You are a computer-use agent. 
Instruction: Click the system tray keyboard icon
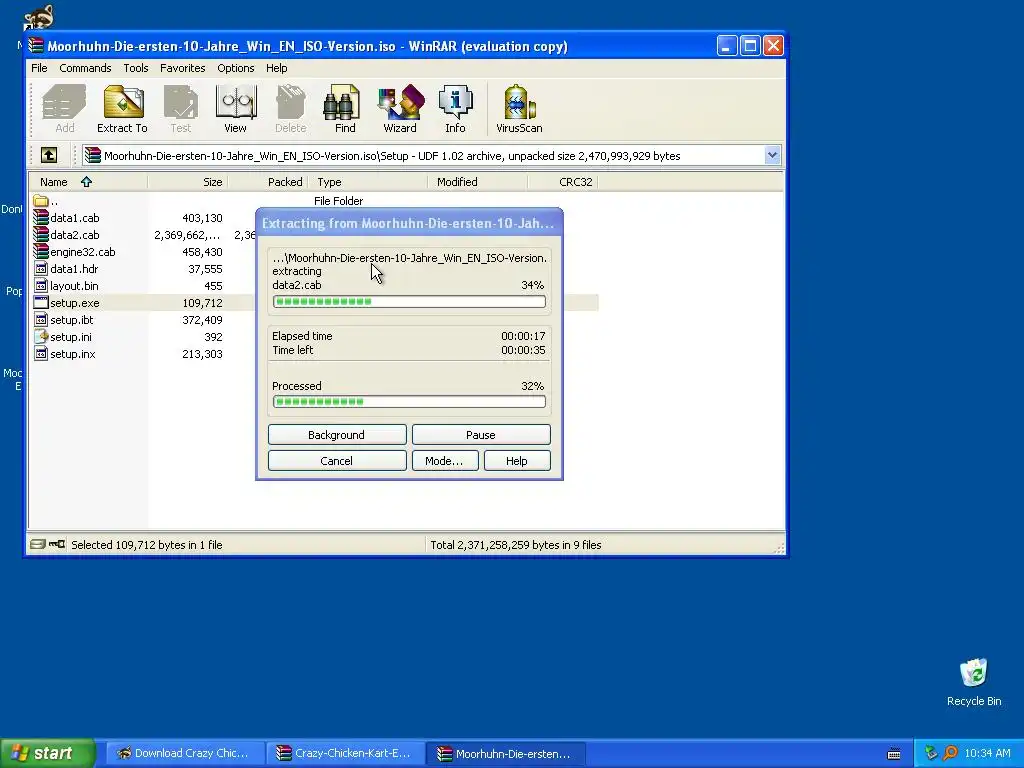tap(895, 754)
